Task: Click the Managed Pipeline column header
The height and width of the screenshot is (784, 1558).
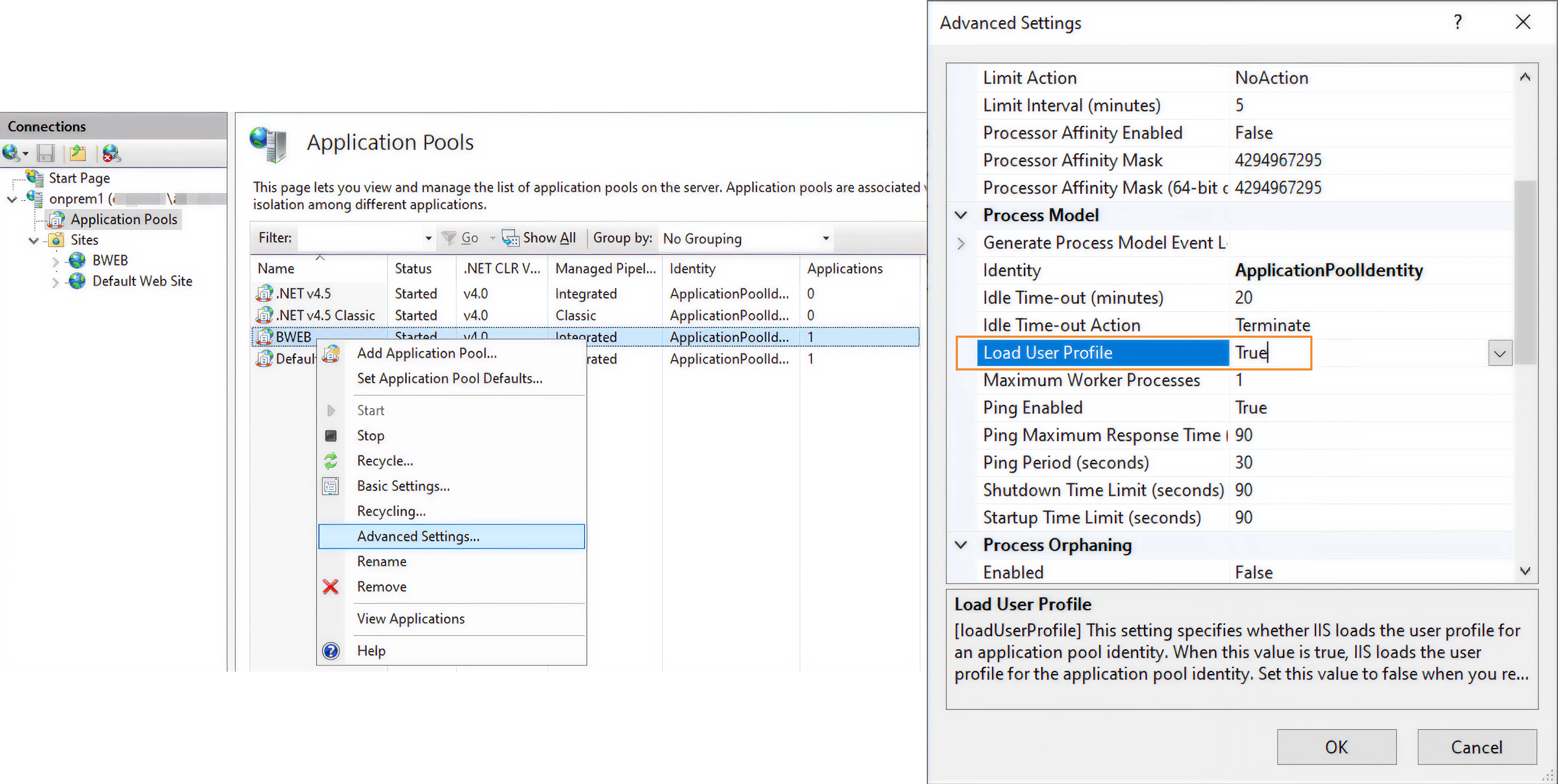Action: 605,269
